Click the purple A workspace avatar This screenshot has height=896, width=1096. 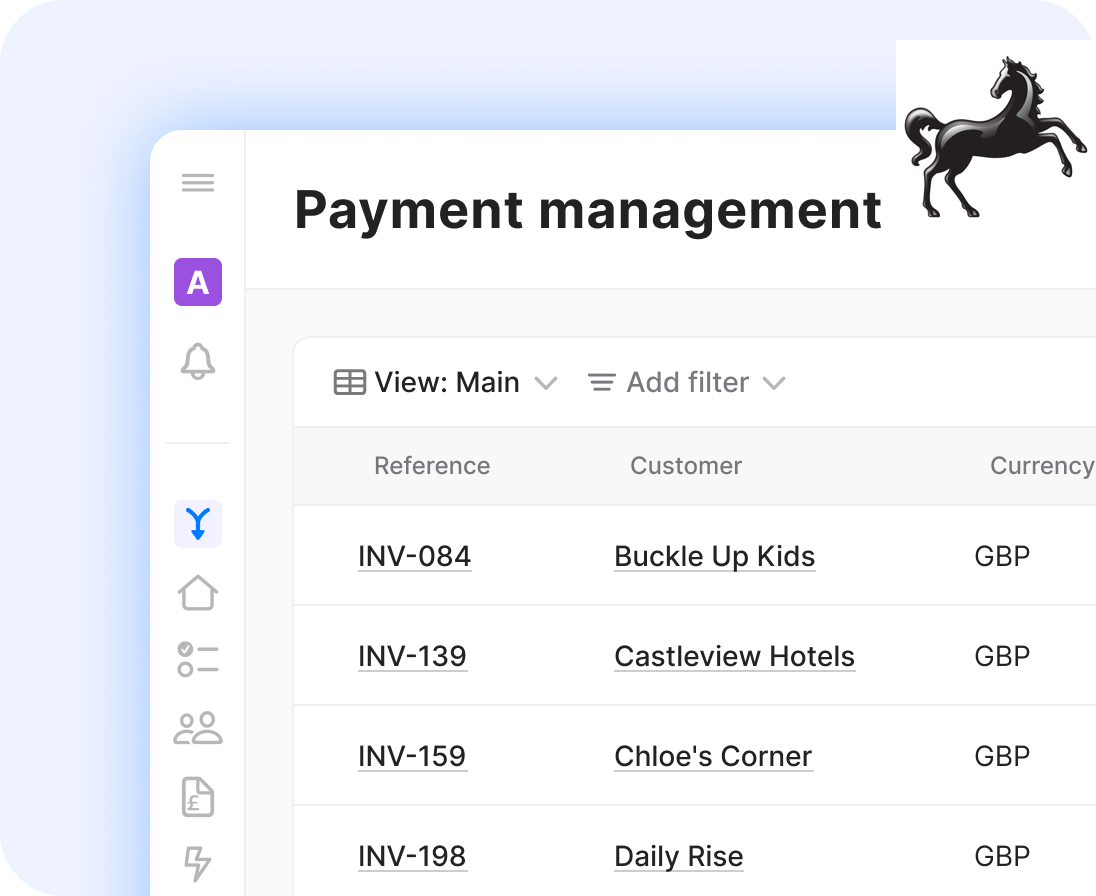pyautogui.click(x=198, y=282)
